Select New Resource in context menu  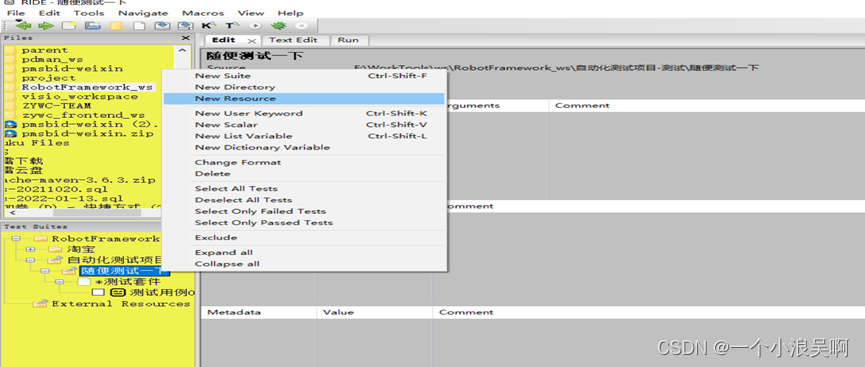coord(305,98)
